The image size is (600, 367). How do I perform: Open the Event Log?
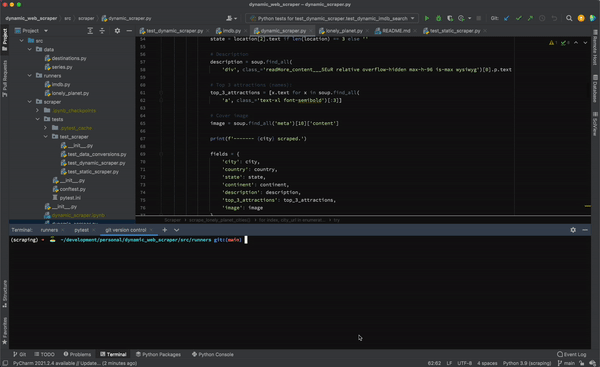pos(572,354)
